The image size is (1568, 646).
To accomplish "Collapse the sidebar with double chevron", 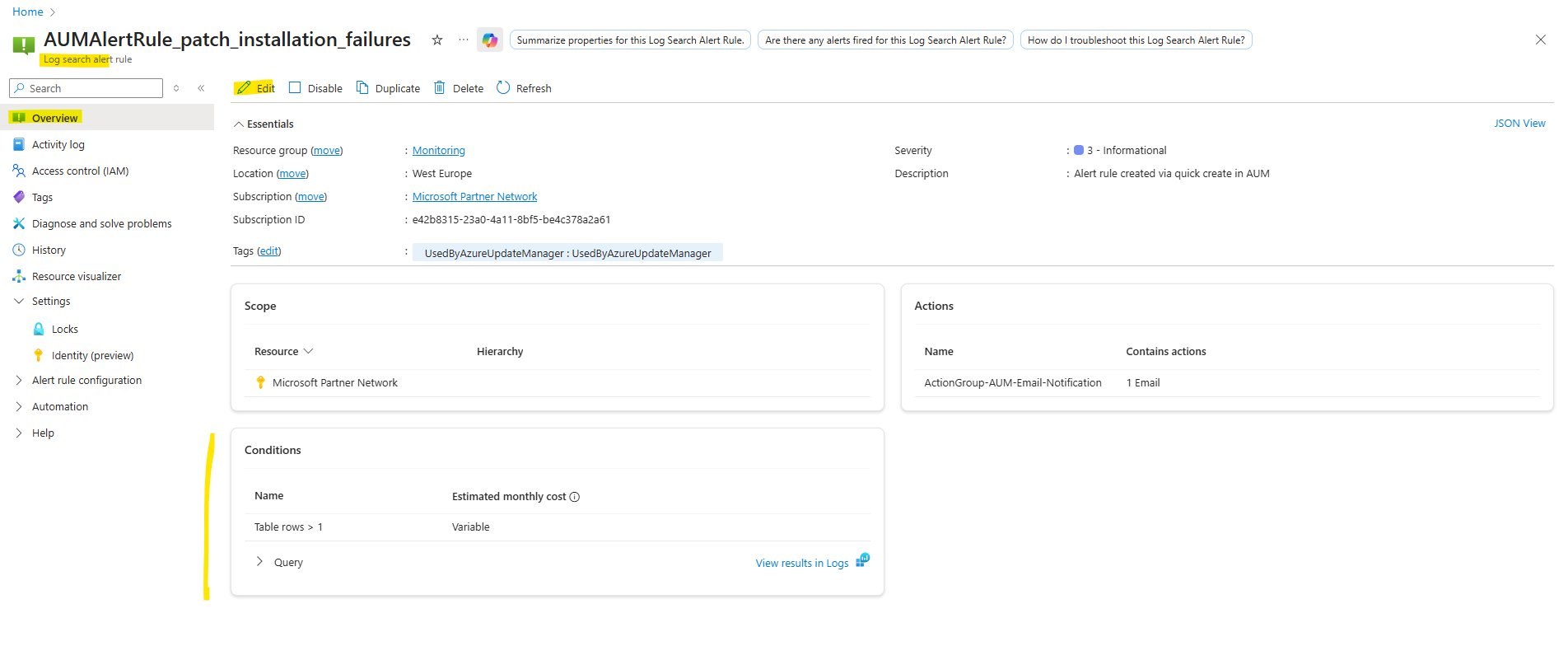I will [x=201, y=88].
